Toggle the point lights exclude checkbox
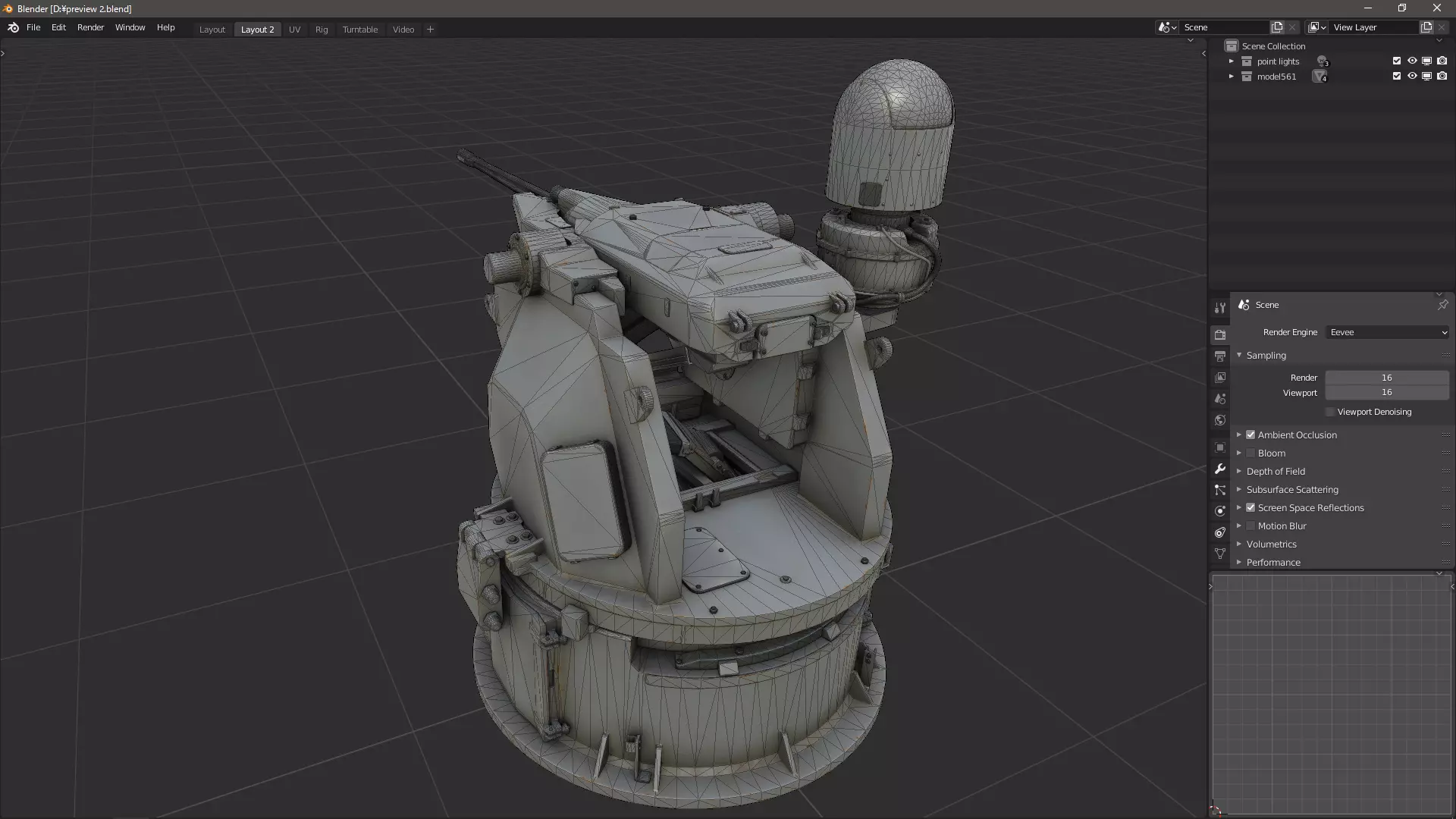This screenshot has width=1456, height=819. coord(1397,61)
